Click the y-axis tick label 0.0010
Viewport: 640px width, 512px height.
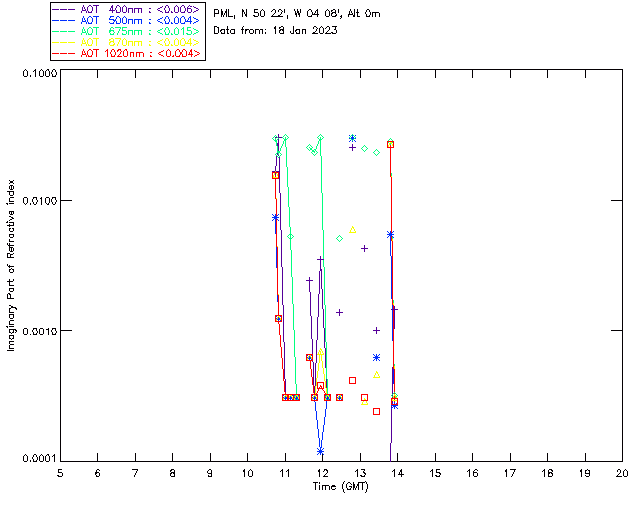point(39,331)
